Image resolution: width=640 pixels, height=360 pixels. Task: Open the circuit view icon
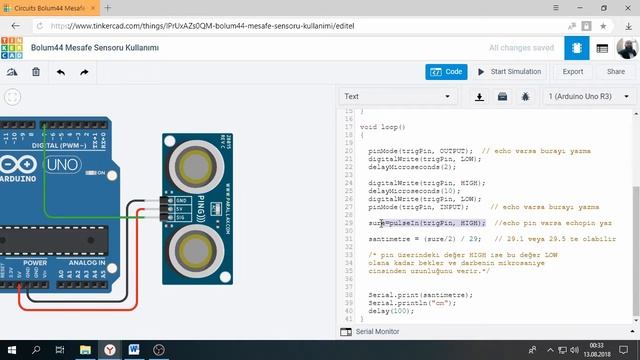576,48
